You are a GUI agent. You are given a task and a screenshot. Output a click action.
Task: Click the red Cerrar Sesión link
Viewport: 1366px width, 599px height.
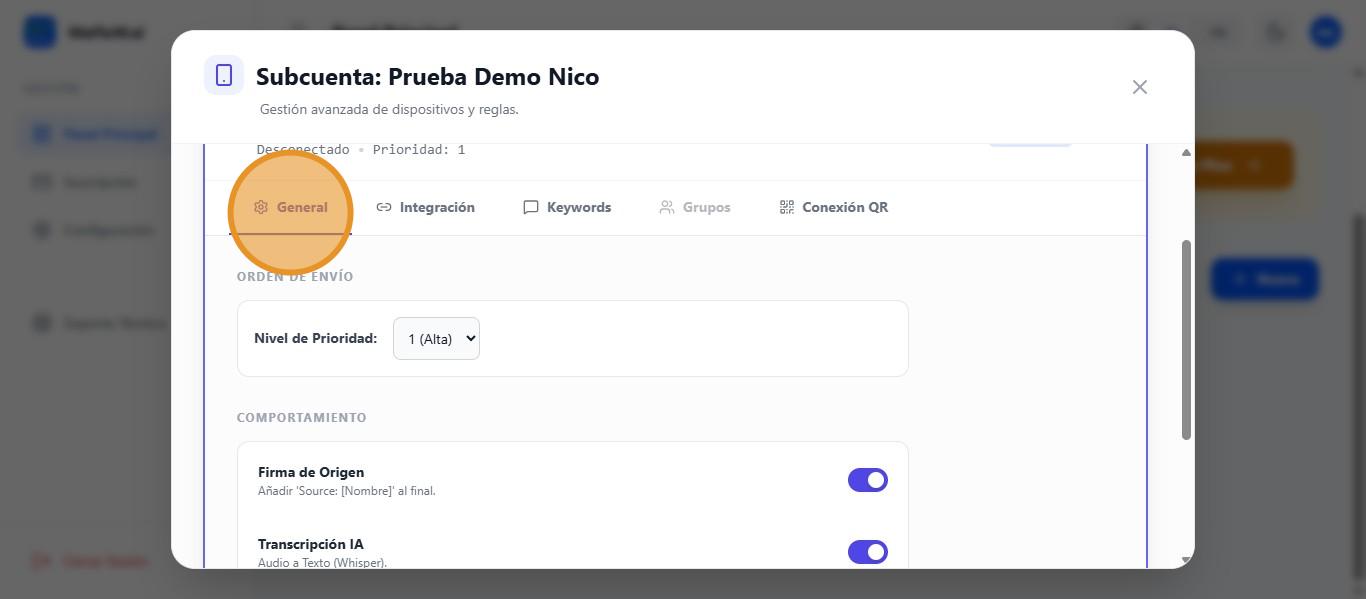[92, 561]
